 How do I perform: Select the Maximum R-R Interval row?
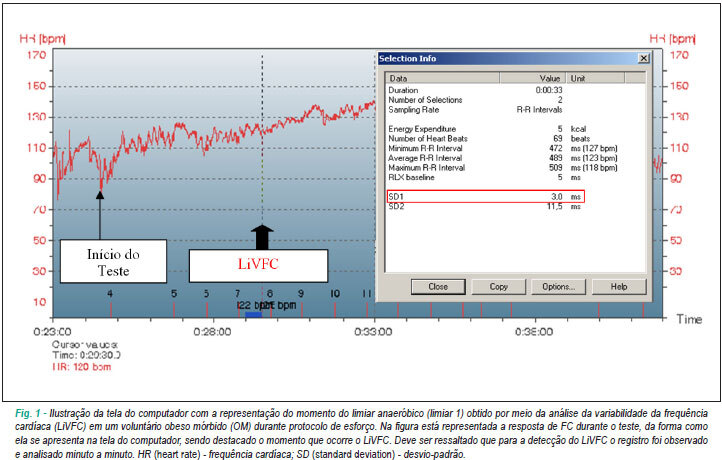coord(515,168)
